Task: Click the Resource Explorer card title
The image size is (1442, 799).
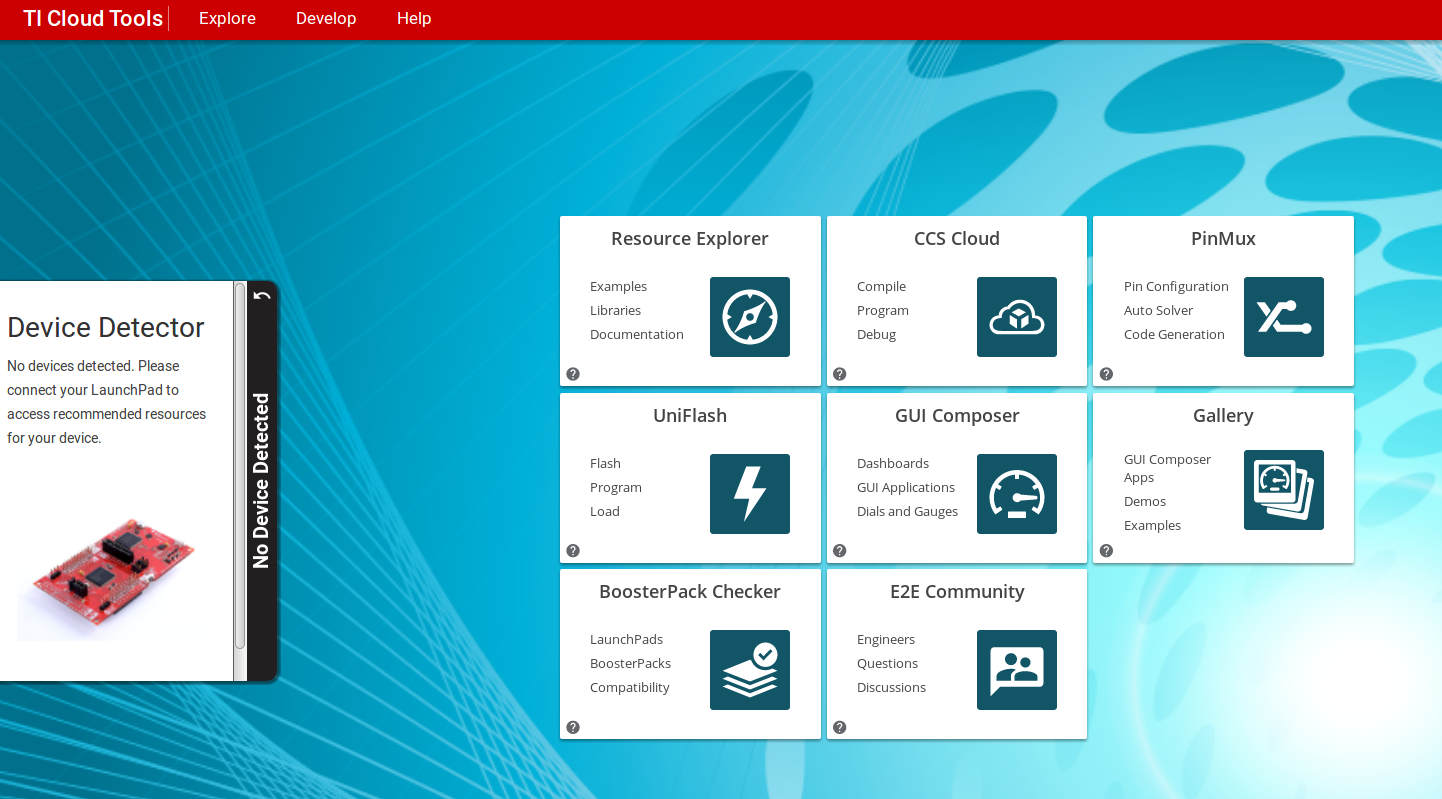Action: [x=690, y=239]
